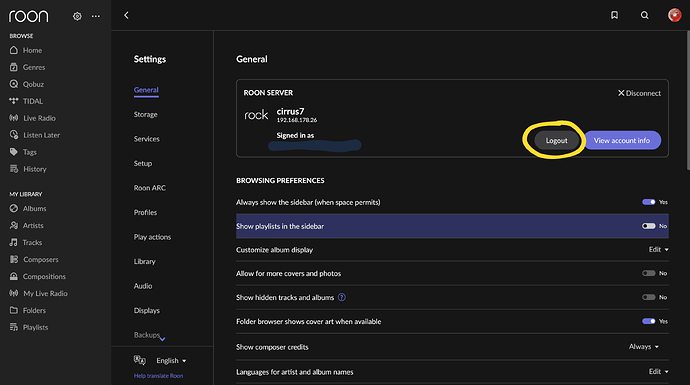Image resolution: width=690 pixels, height=385 pixels.
Task: Open settings via the gear icon
Action: (x=77, y=16)
